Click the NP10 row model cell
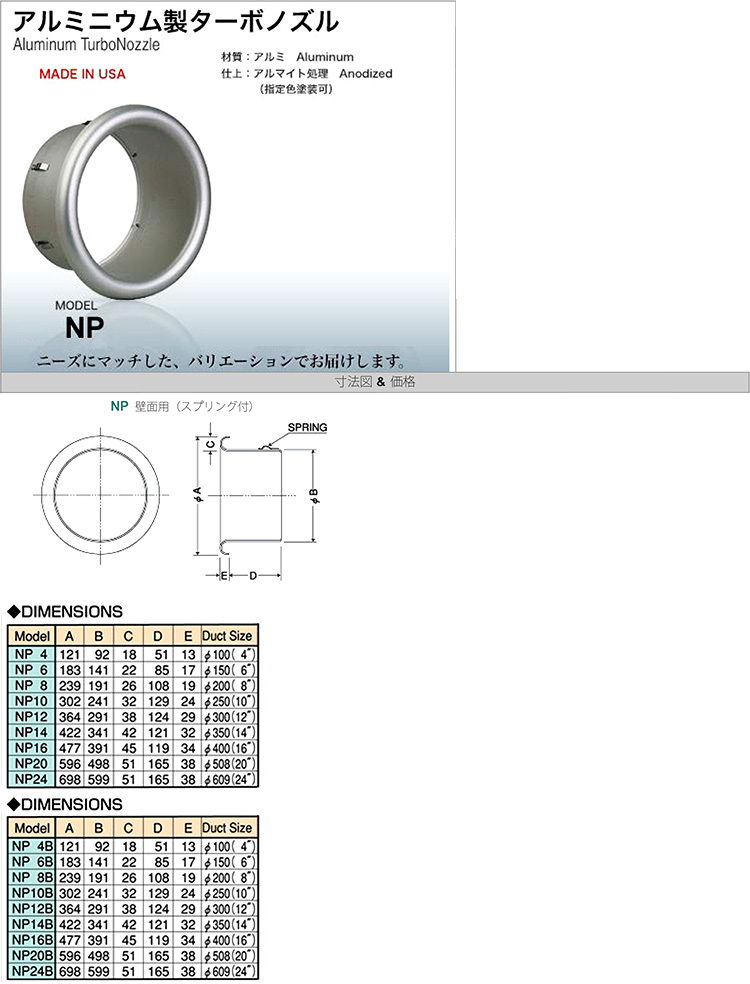 [32, 701]
